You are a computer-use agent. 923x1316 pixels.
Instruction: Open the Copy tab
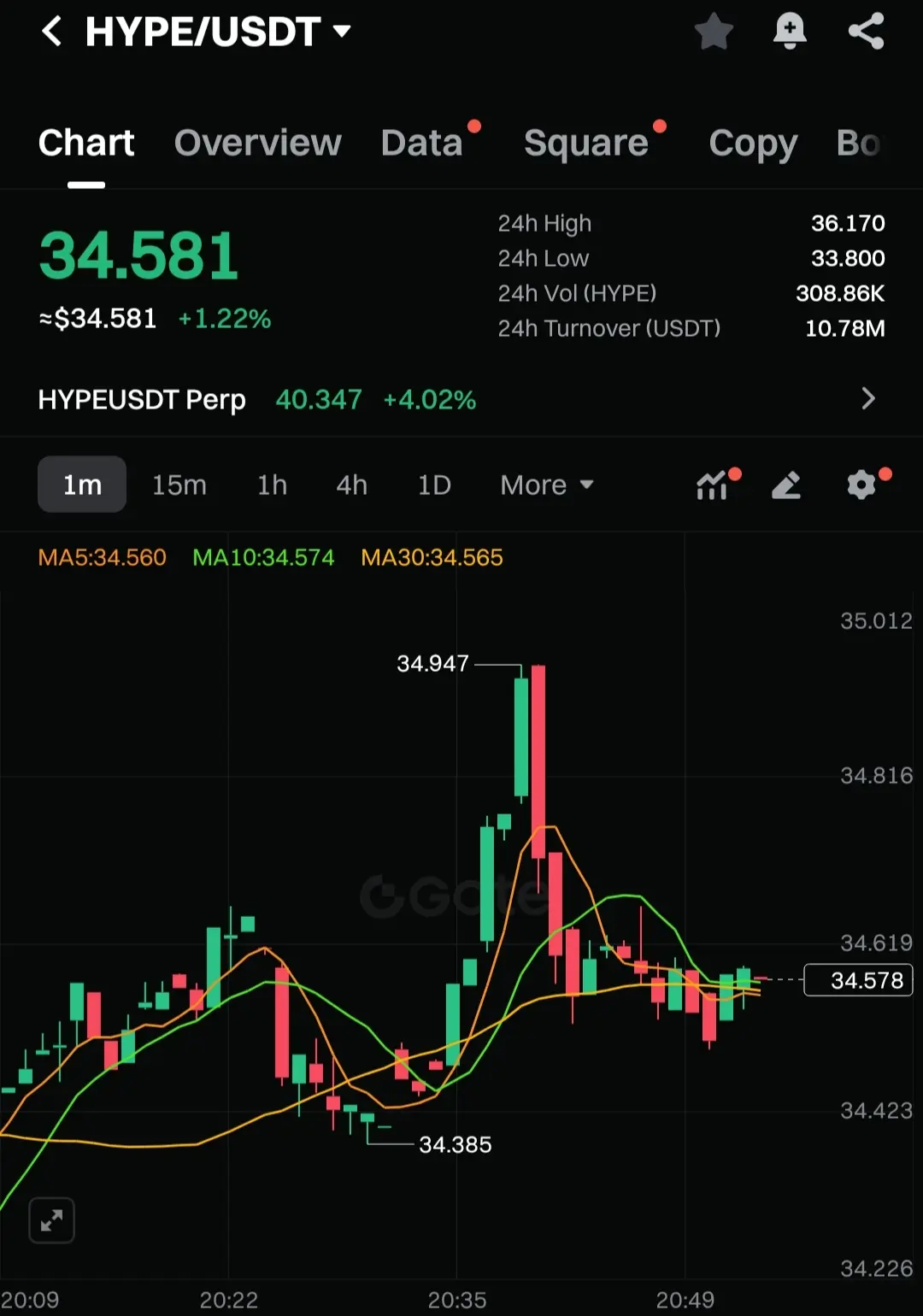(x=753, y=143)
